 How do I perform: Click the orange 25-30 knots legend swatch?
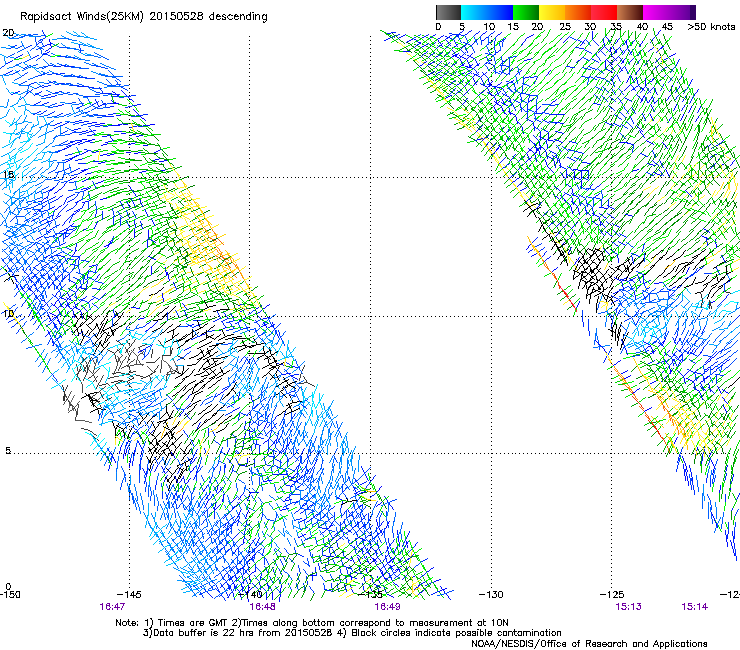coord(578,12)
